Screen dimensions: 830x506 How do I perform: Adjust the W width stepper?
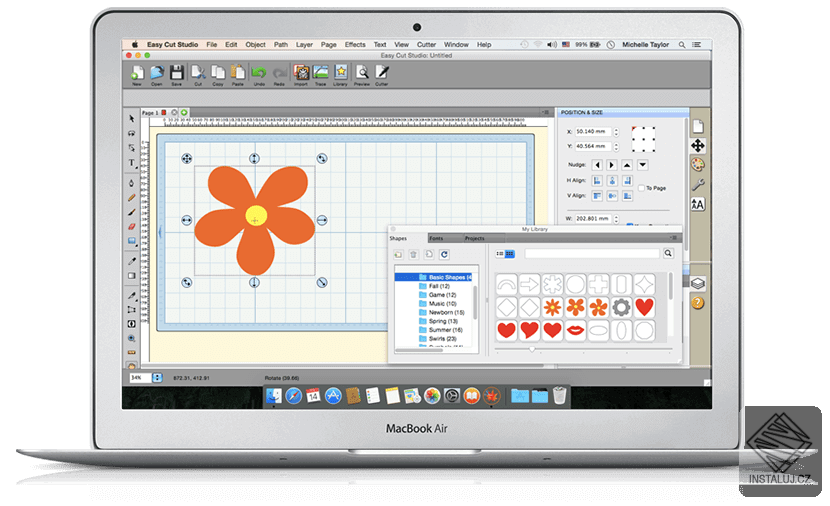tap(616, 219)
